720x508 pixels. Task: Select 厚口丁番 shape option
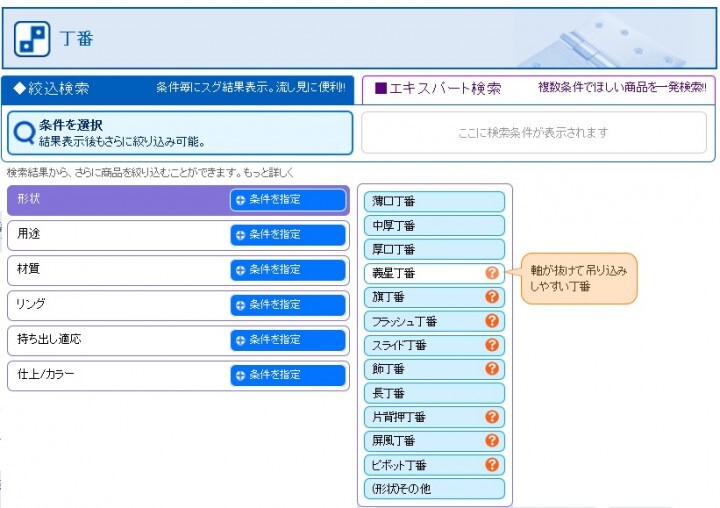434,249
